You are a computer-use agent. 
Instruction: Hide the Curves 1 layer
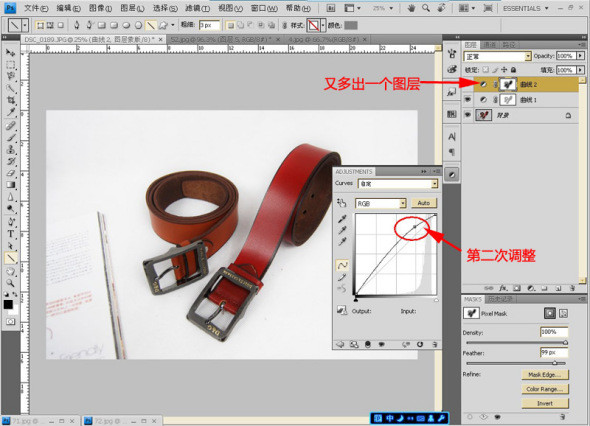[x=468, y=100]
